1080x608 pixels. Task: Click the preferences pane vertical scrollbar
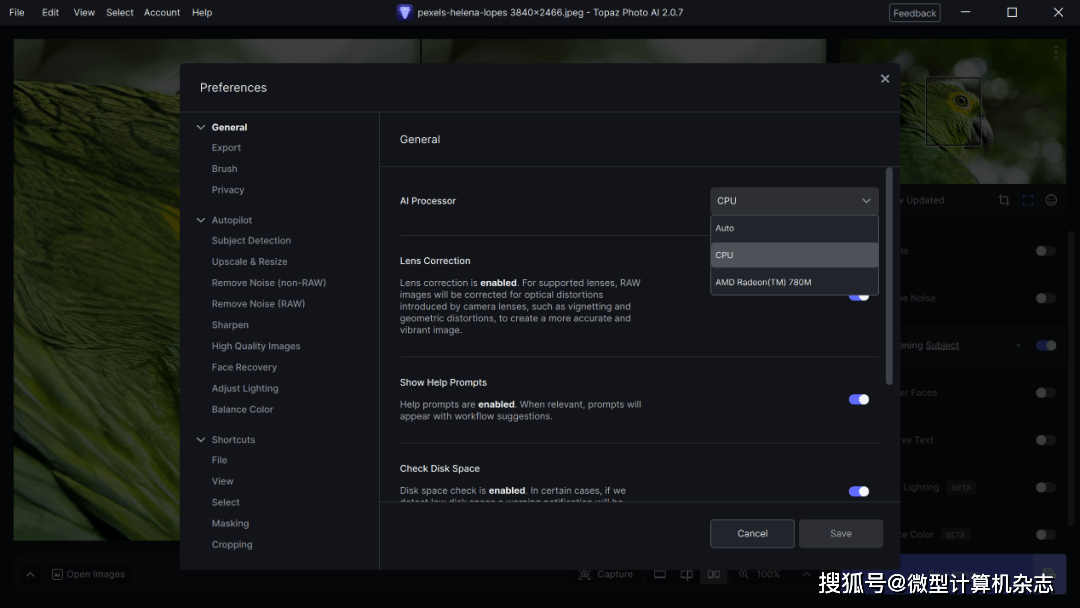point(889,275)
